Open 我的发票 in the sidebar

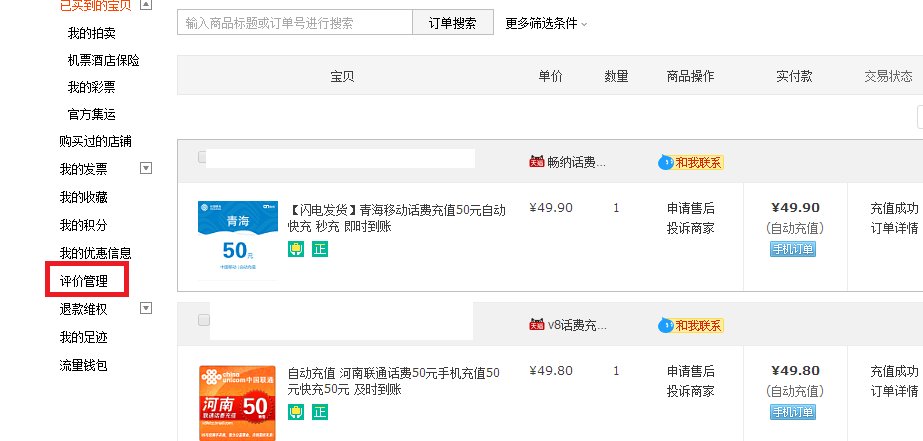pos(84,169)
